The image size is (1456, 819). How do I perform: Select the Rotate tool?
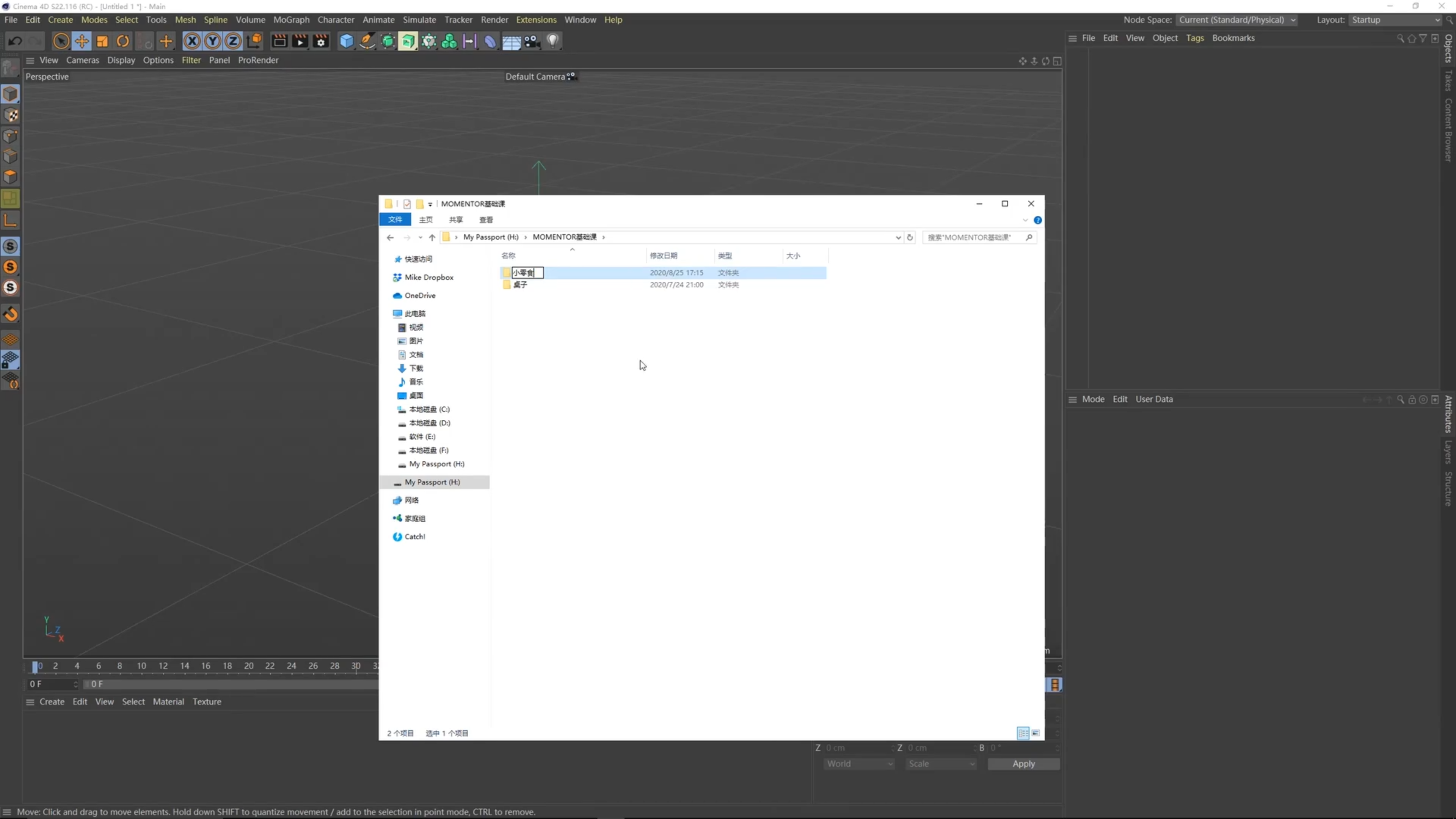[122, 41]
